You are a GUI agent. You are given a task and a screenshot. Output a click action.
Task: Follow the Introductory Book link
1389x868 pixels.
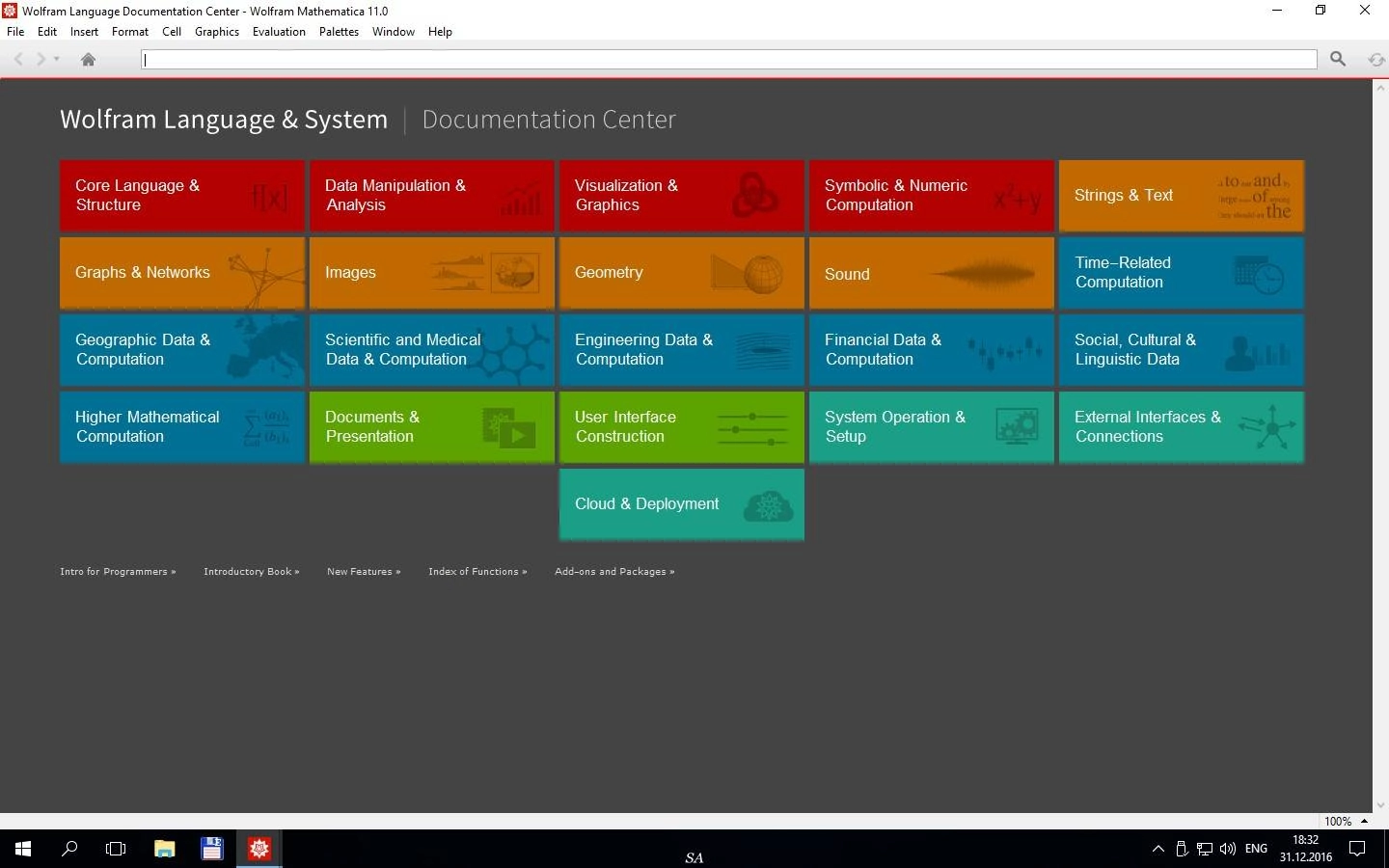pos(252,572)
